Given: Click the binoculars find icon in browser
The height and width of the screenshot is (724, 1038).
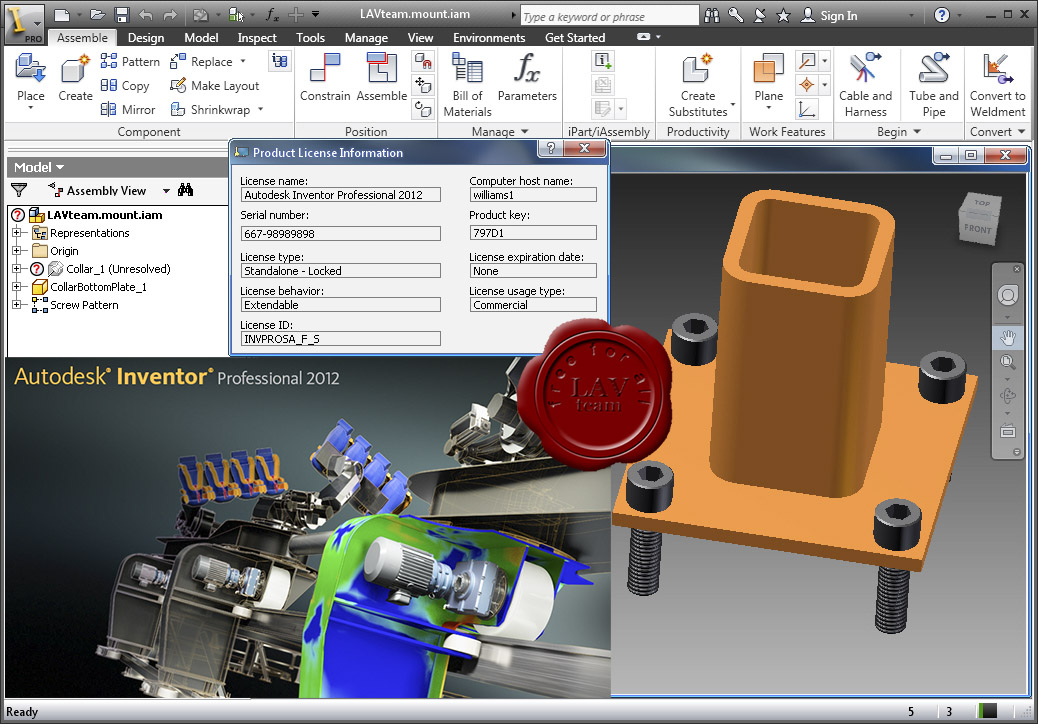Looking at the screenshot, I should 185,190.
